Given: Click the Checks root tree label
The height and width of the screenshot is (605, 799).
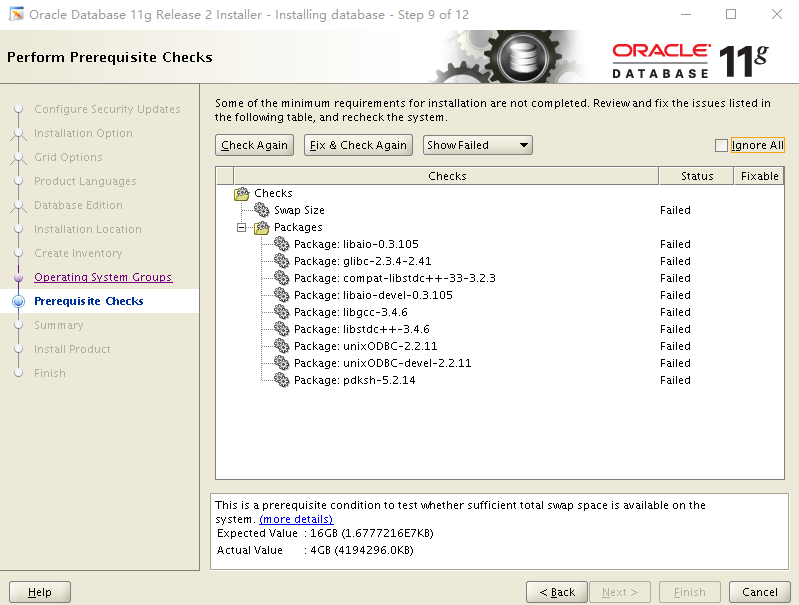Looking at the screenshot, I should tap(273, 193).
